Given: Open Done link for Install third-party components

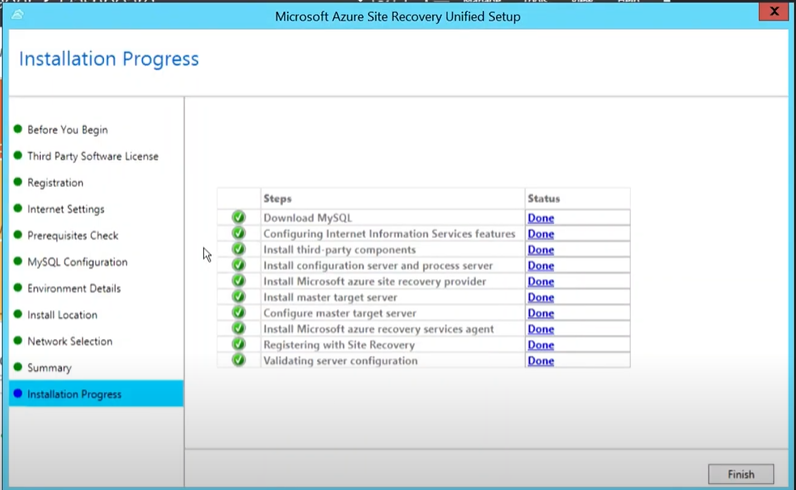Looking at the screenshot, I should [x=541, y=250].
